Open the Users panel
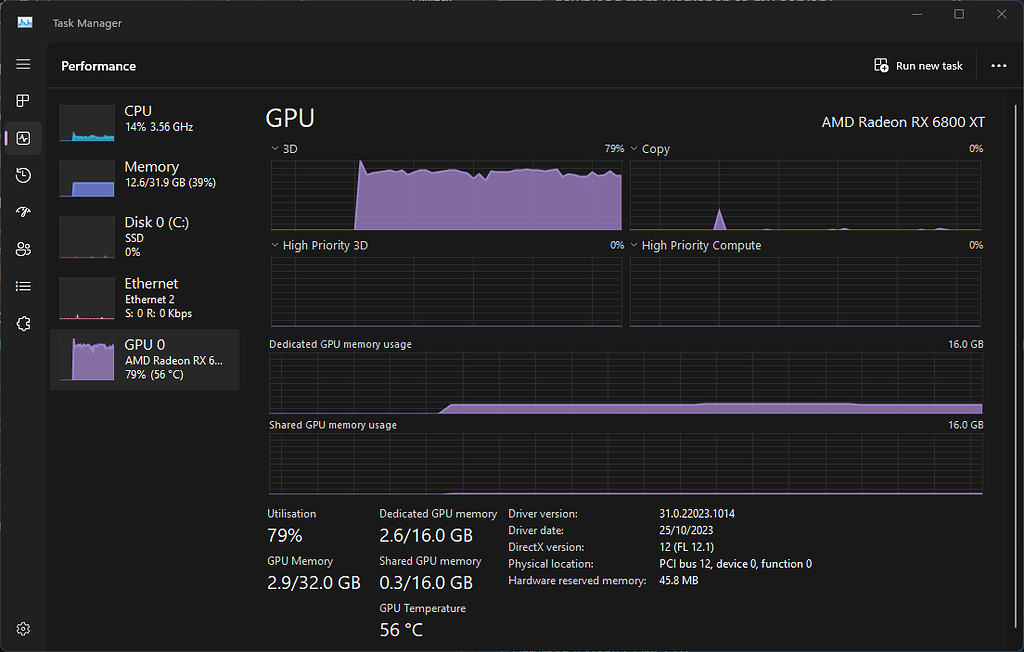 click(x=23, y=249)
